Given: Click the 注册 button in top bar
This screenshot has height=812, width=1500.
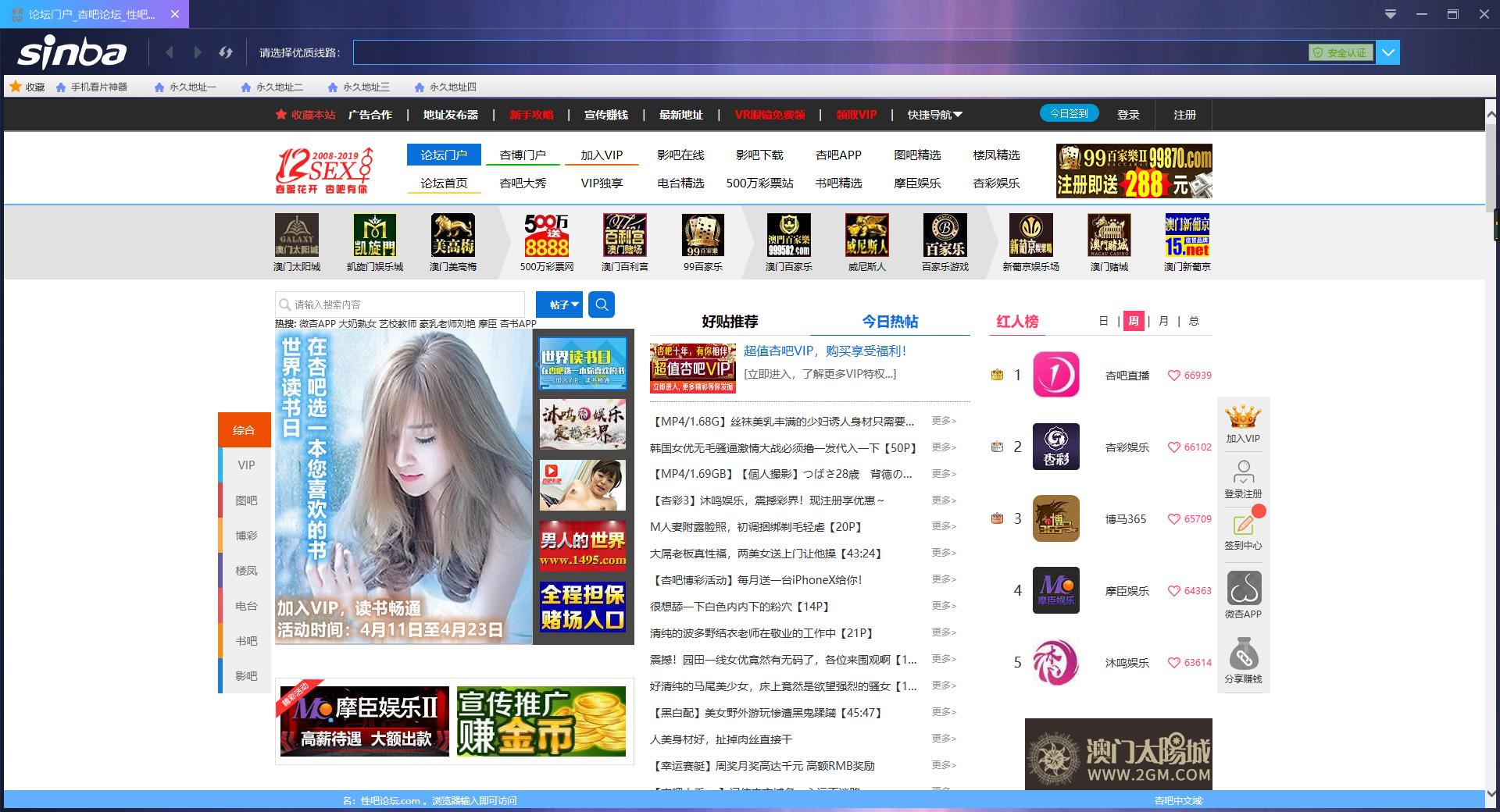Looking at the screenshot, I should click(x=1184, y=115).
